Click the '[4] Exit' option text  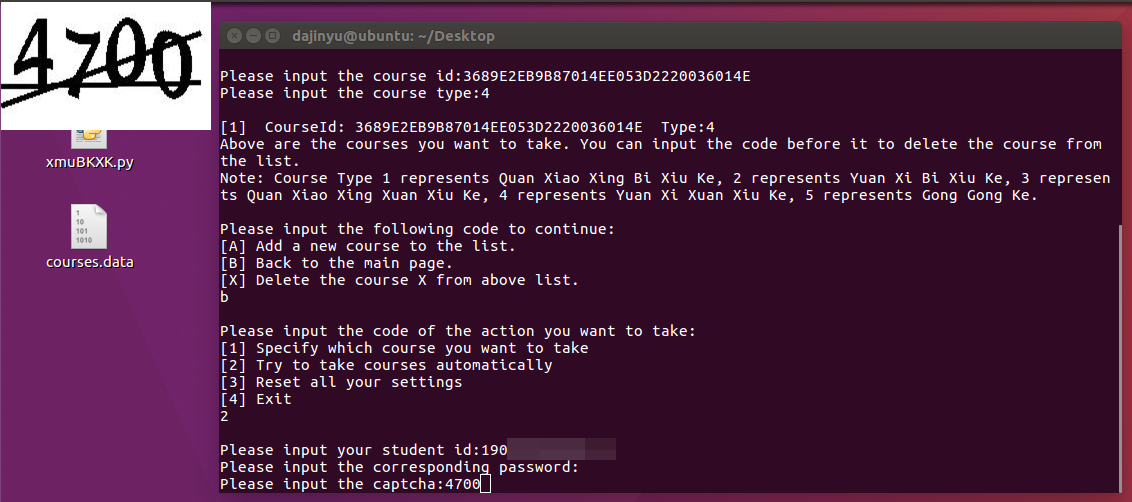(x=256, y=399)
